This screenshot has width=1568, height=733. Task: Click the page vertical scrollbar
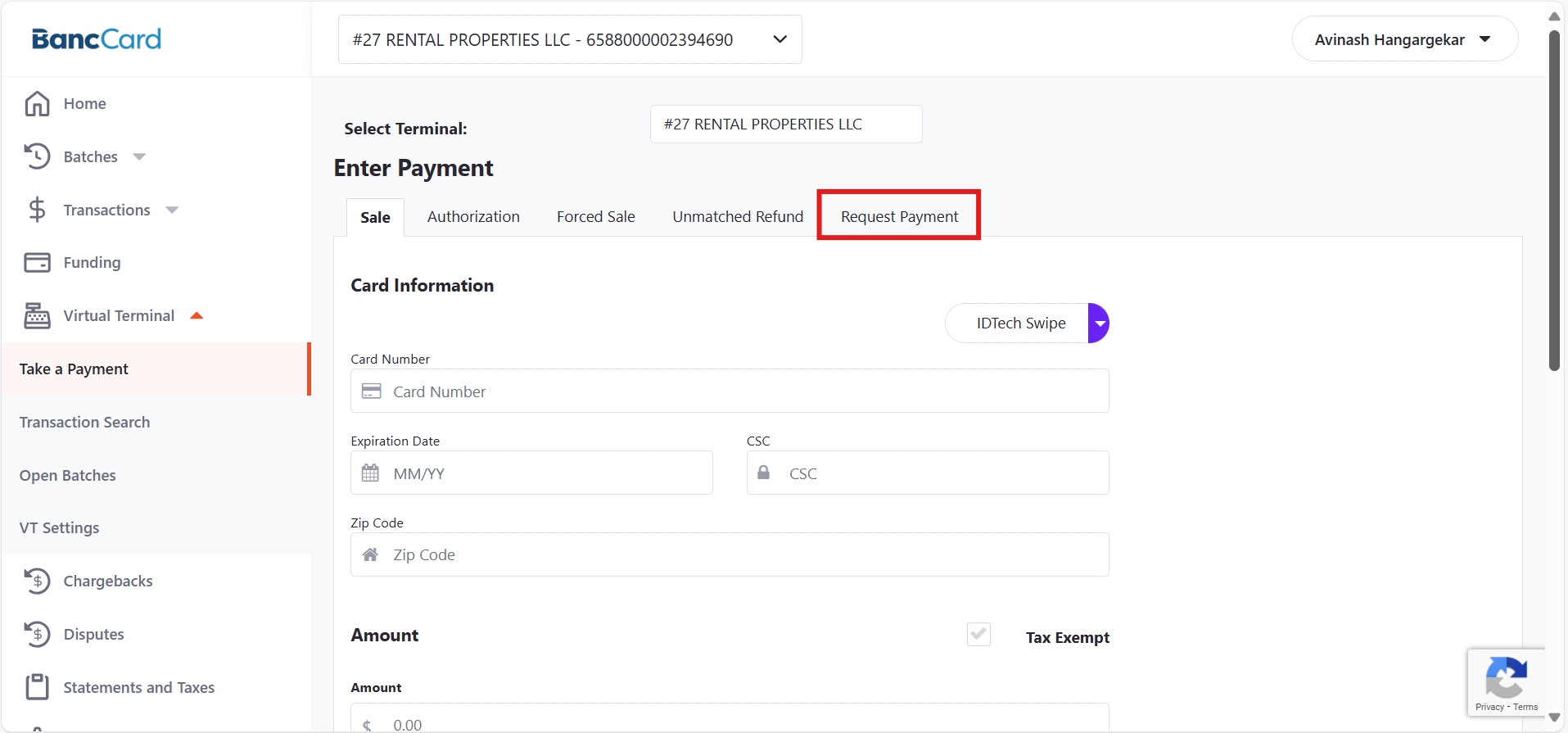click(x=1554, y=201)
